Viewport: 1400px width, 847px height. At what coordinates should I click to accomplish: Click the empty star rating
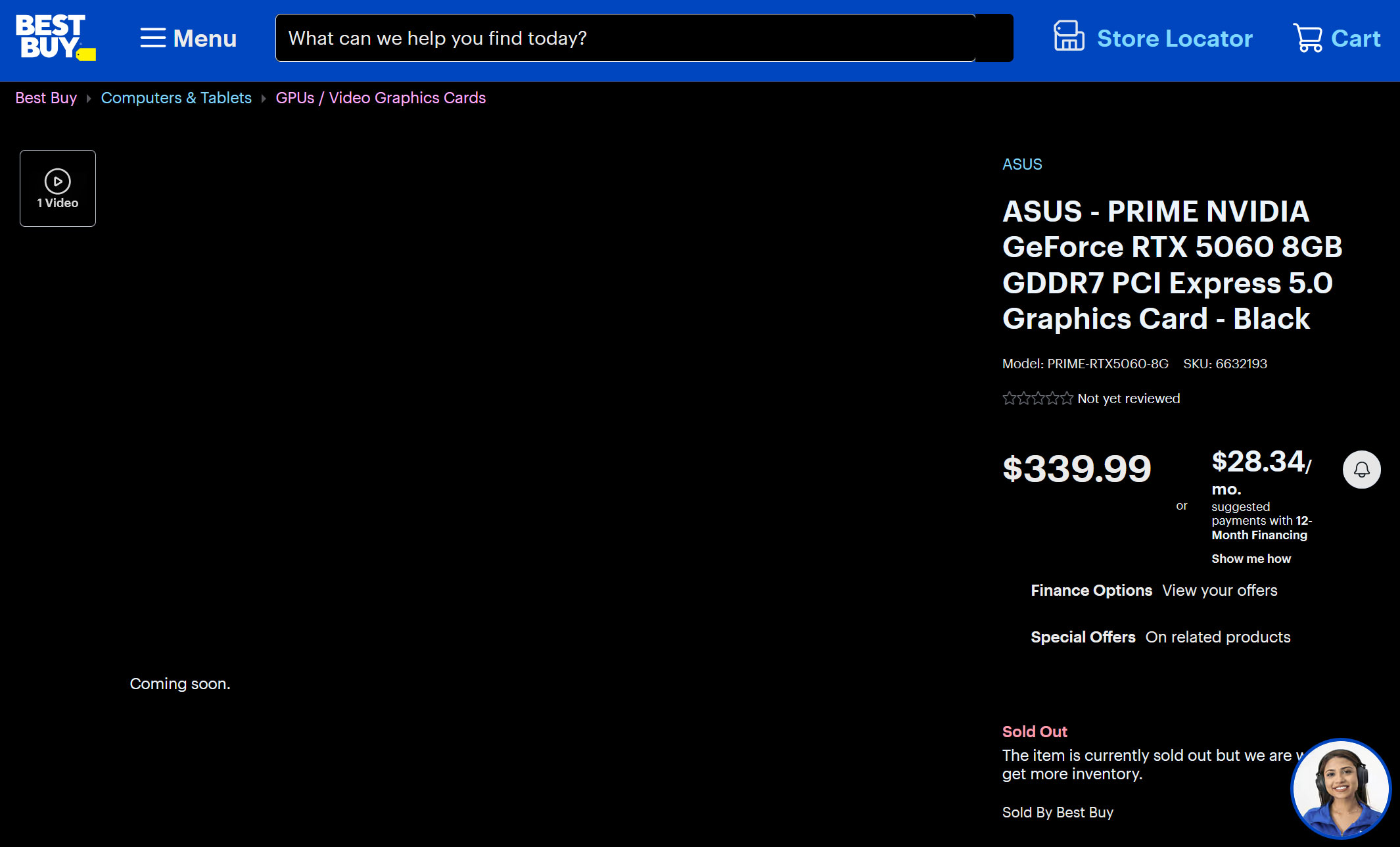1037,399
